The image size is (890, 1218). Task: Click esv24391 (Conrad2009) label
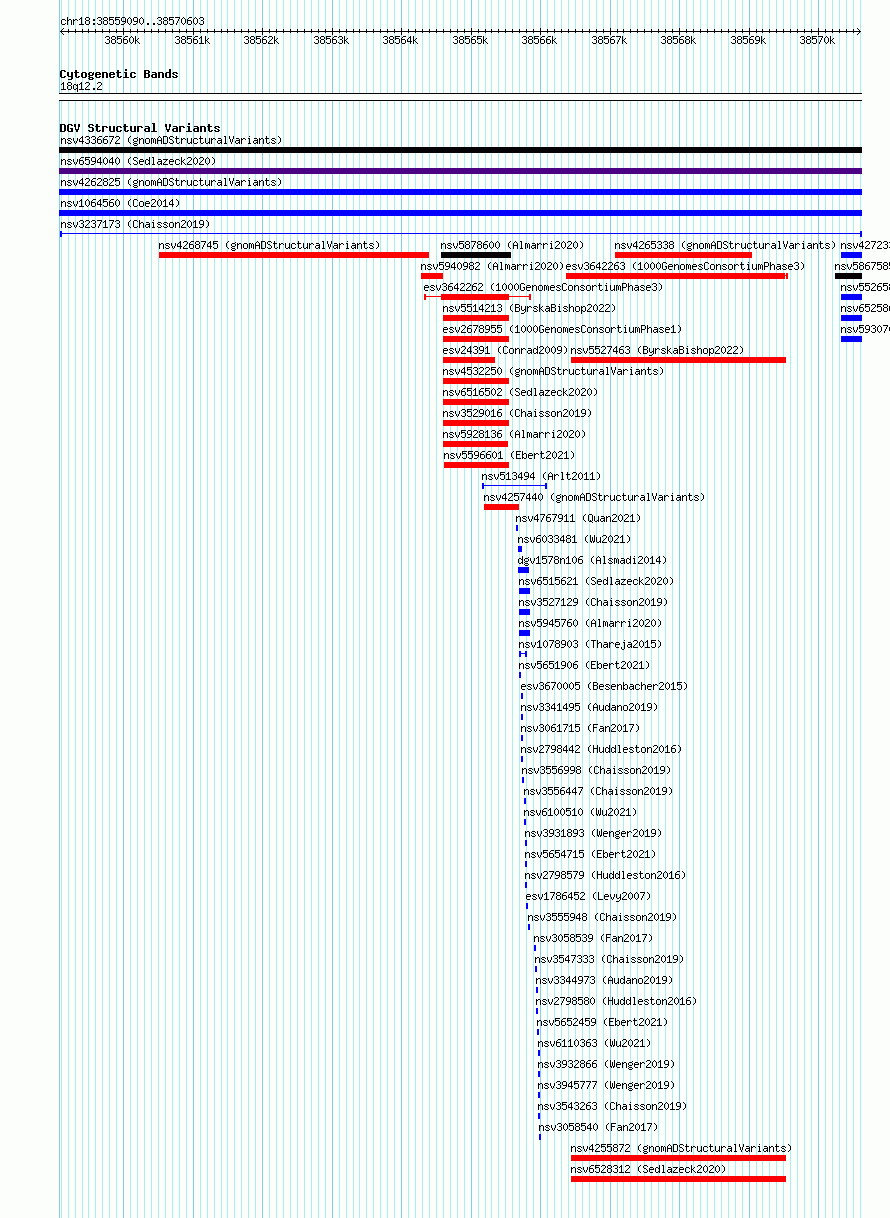506,350
